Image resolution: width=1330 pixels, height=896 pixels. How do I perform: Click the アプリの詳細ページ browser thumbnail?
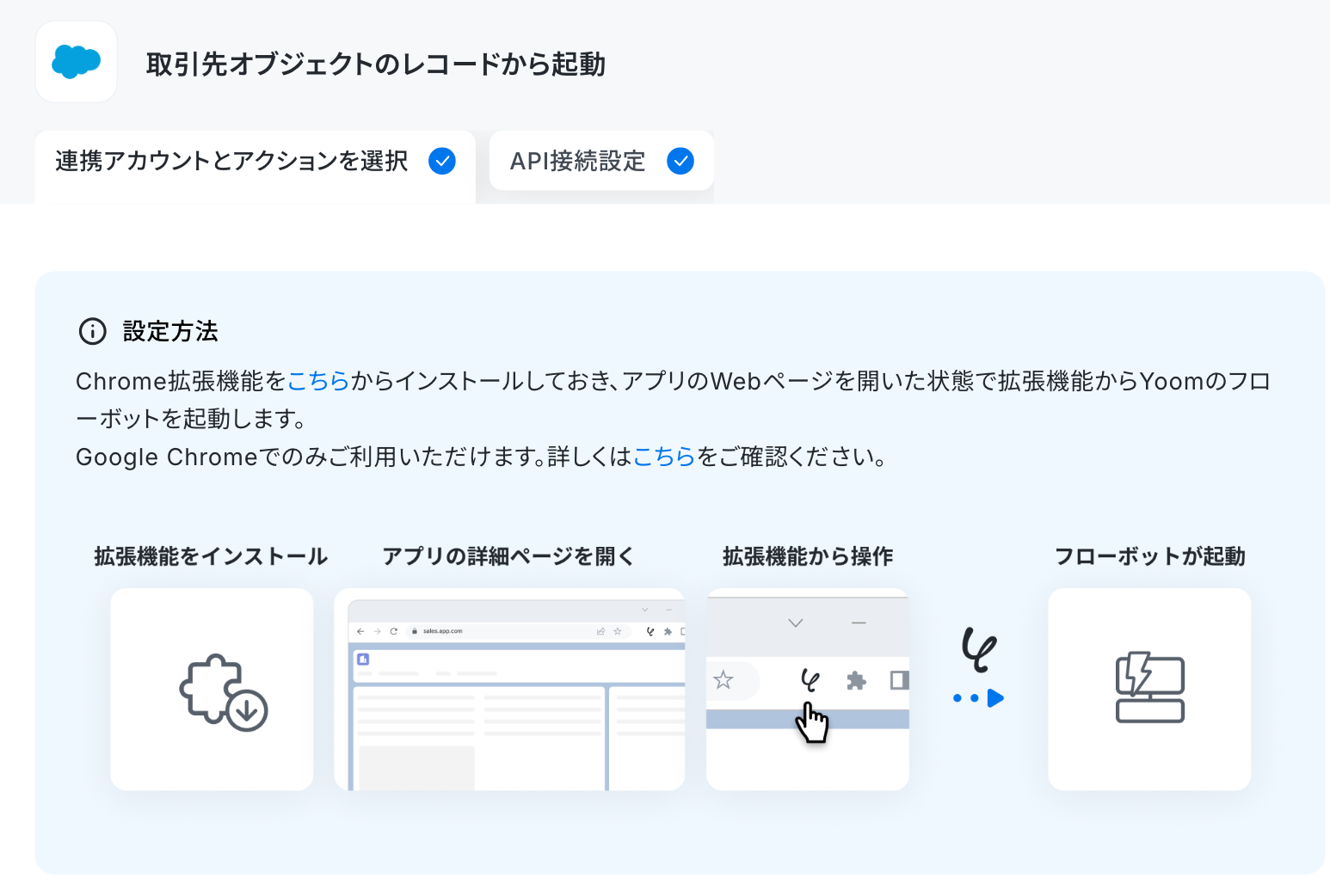[x=509, y=690]
